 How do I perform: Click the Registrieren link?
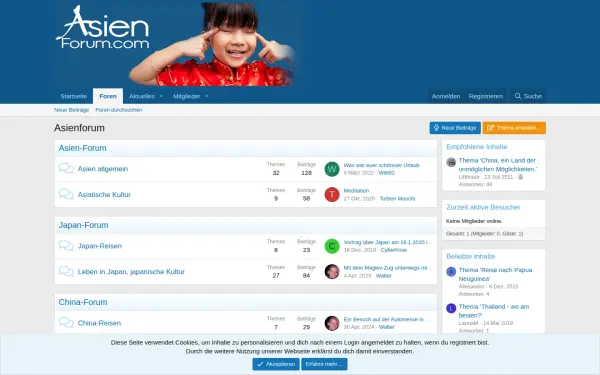click(x=486, y=96)
